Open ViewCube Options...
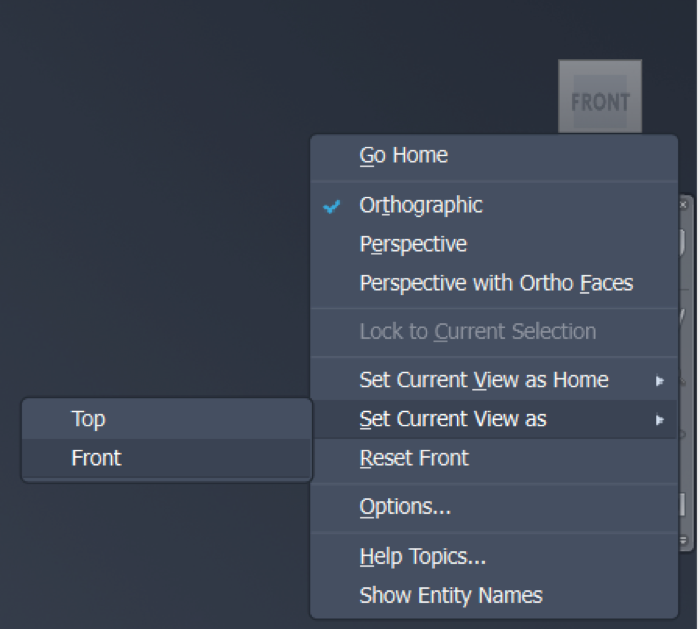Screen dimensions: 700x629 (405, 507)
